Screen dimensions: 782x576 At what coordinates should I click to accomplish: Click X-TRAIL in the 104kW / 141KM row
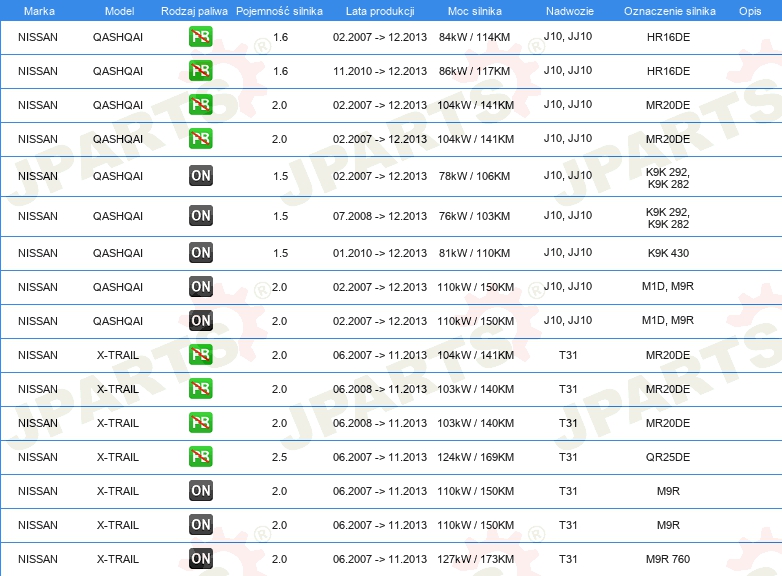pyautogui.click(x=118, y=355)
